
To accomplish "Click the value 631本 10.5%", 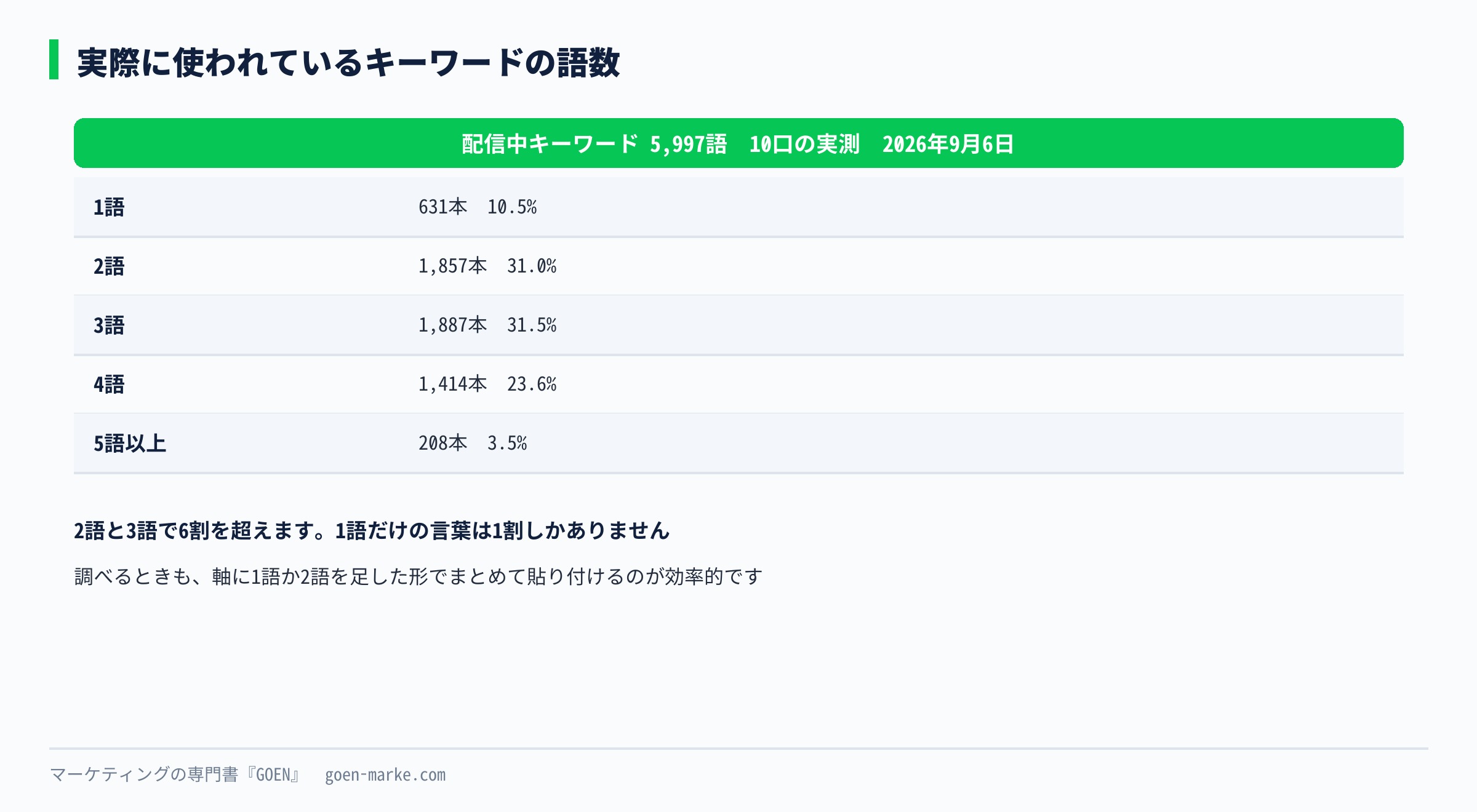I will [x=478, y=207].
